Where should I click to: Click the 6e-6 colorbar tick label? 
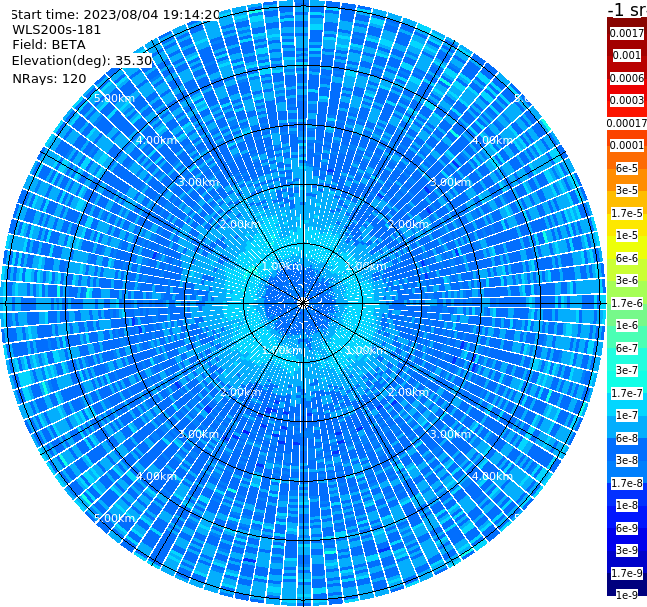(x=627, y=258)
